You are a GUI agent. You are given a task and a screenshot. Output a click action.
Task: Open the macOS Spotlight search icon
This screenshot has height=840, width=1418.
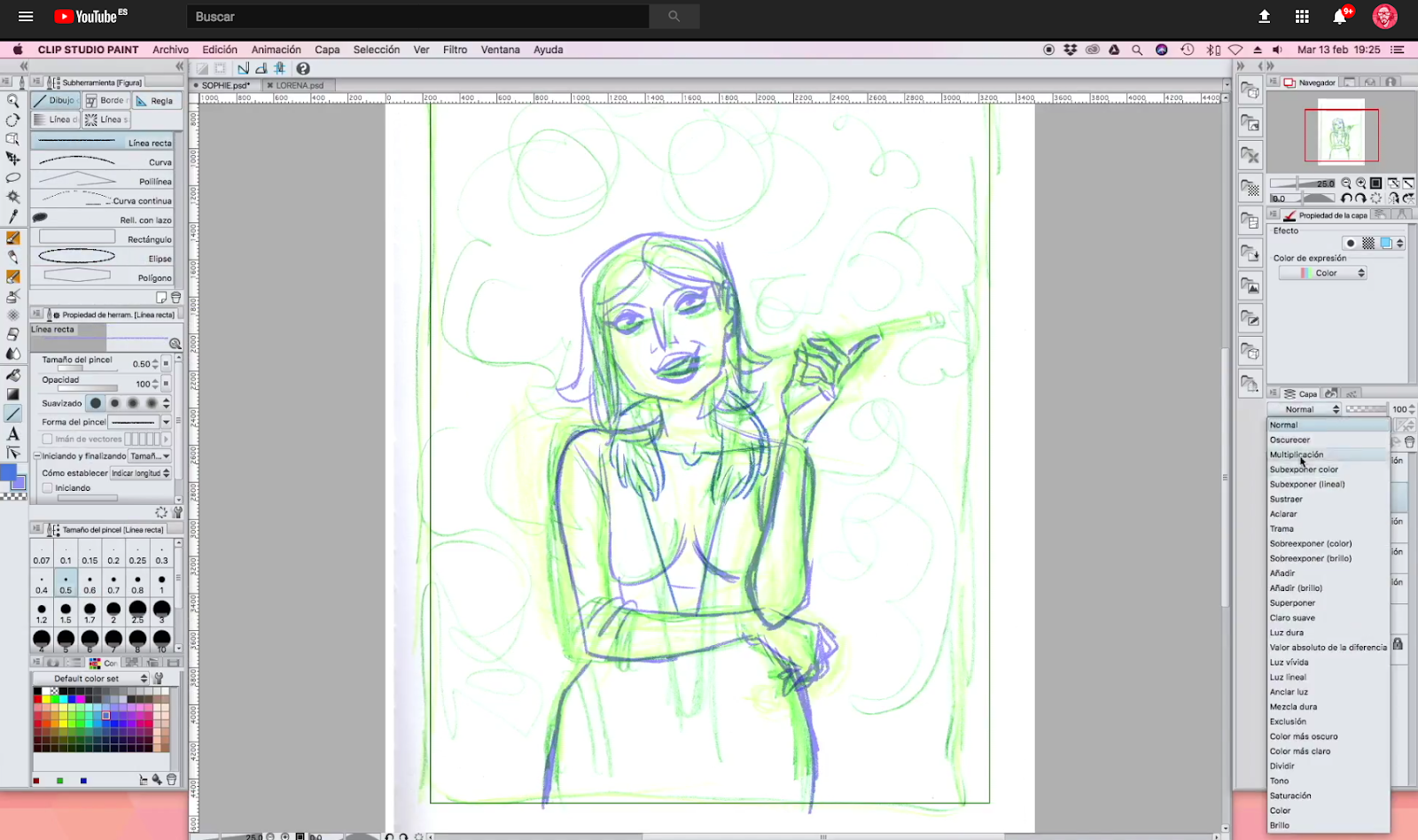click(x=1137, y=50)
